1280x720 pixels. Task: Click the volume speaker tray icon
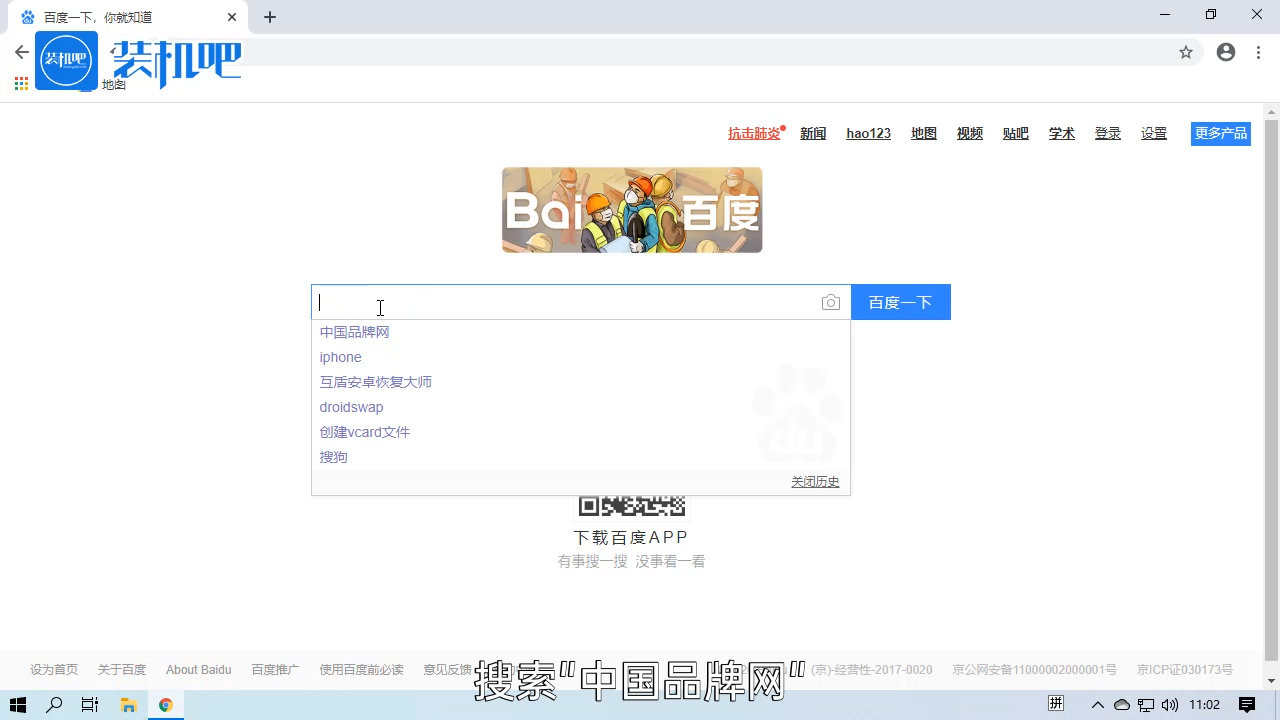(1170, 705)
